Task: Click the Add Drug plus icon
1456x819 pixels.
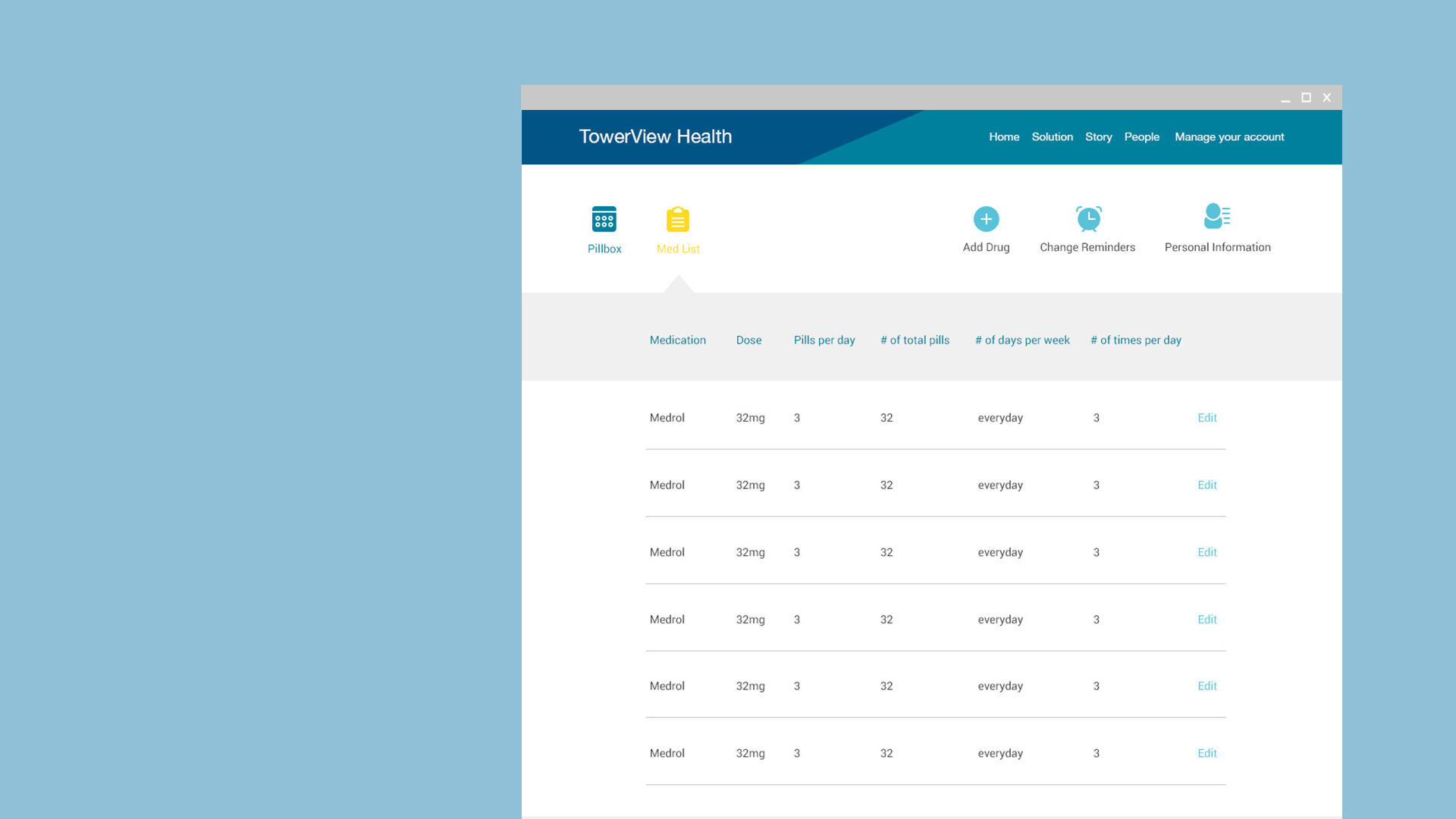Action: (986, 219)
